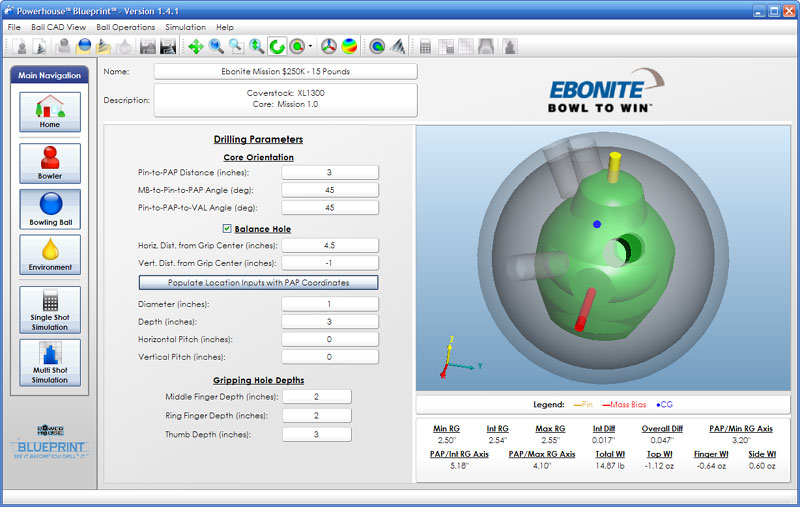Click the MB-to-Pin-to-PAP Angle input
The width and height of the screenshot is (800, 507).
[330, 190]
